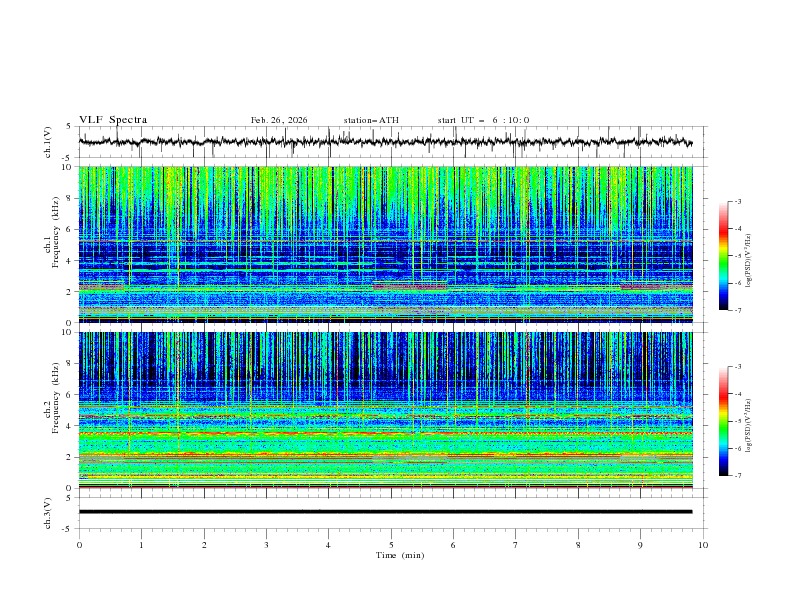This screenshot has height=612, width=792.
Task: Click time axis tick label "6"
Action: tap(453, 545)
